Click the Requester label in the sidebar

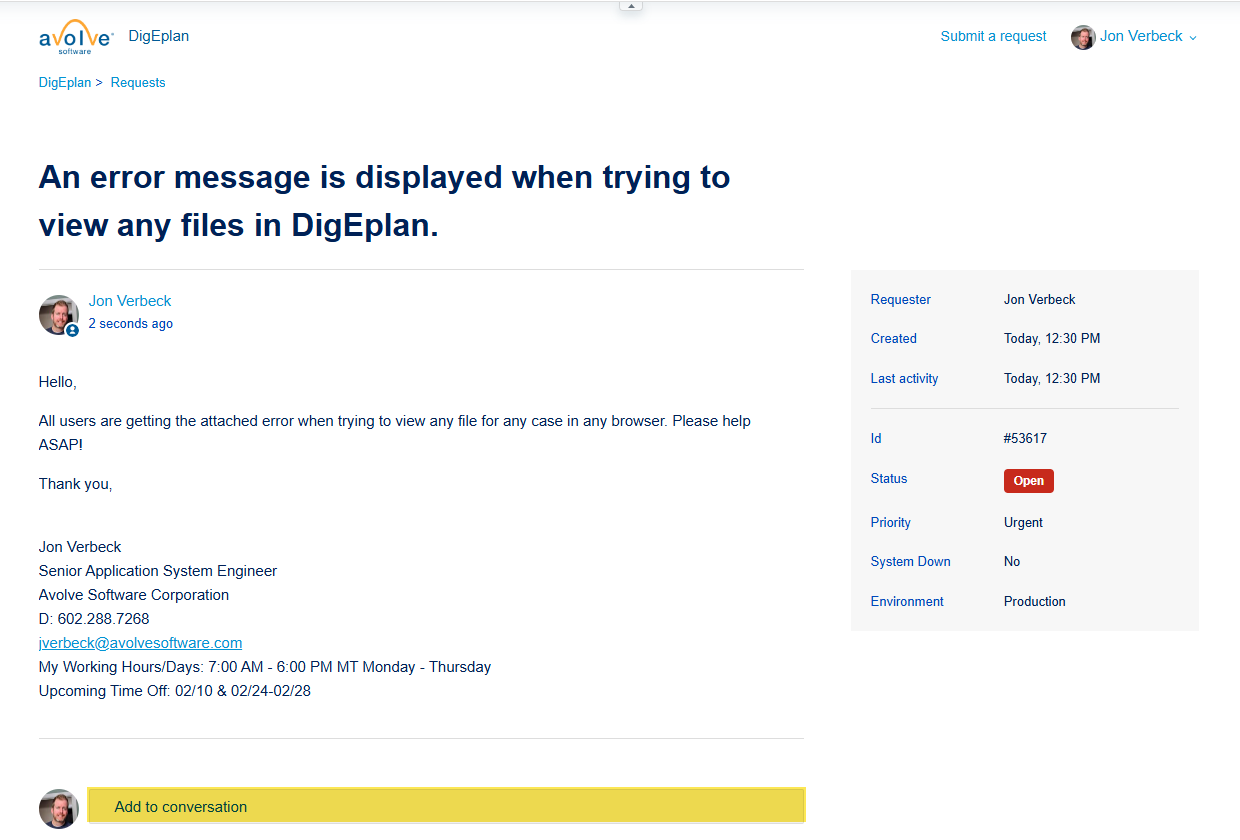coord(901,300)
